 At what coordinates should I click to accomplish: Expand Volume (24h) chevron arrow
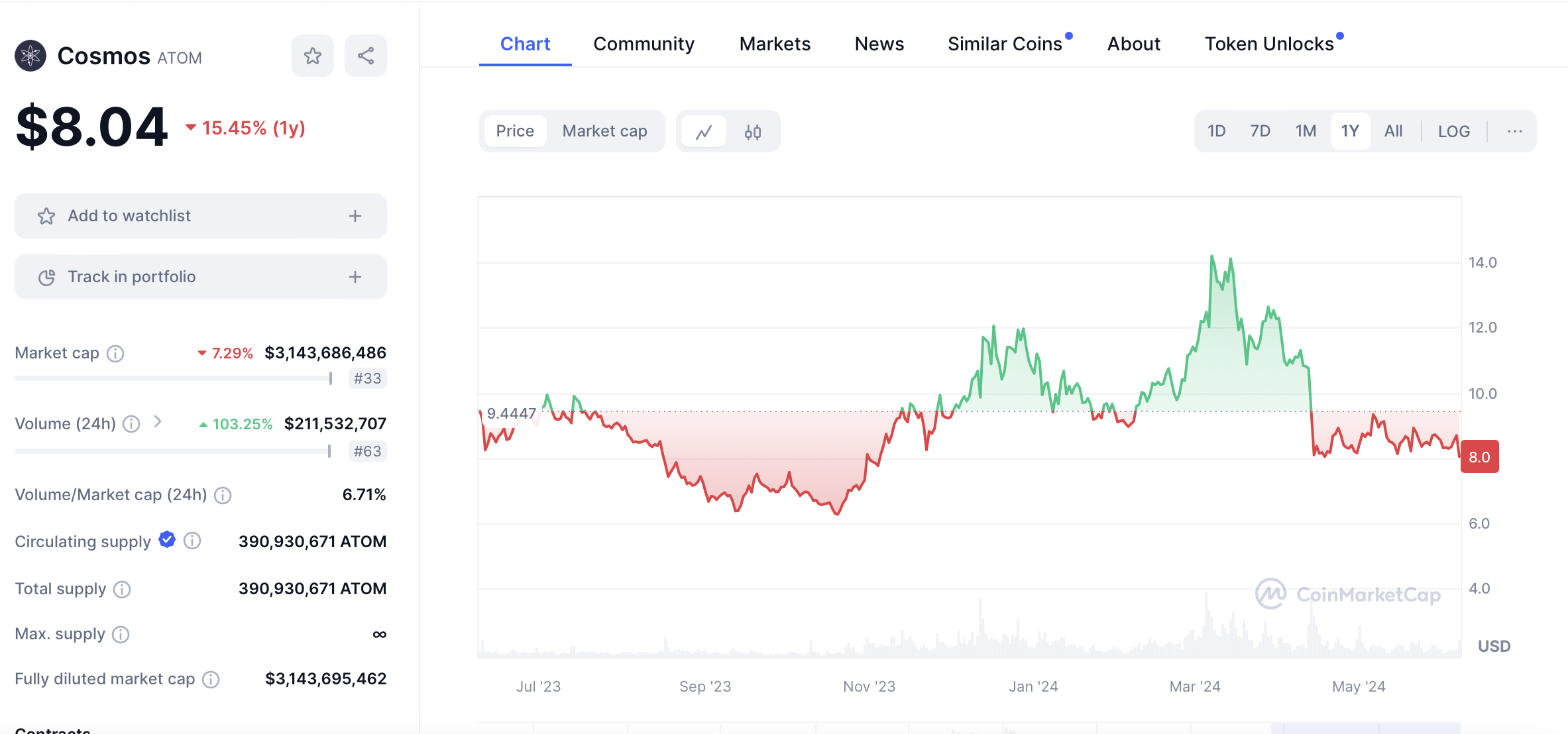tap(158, 422)
